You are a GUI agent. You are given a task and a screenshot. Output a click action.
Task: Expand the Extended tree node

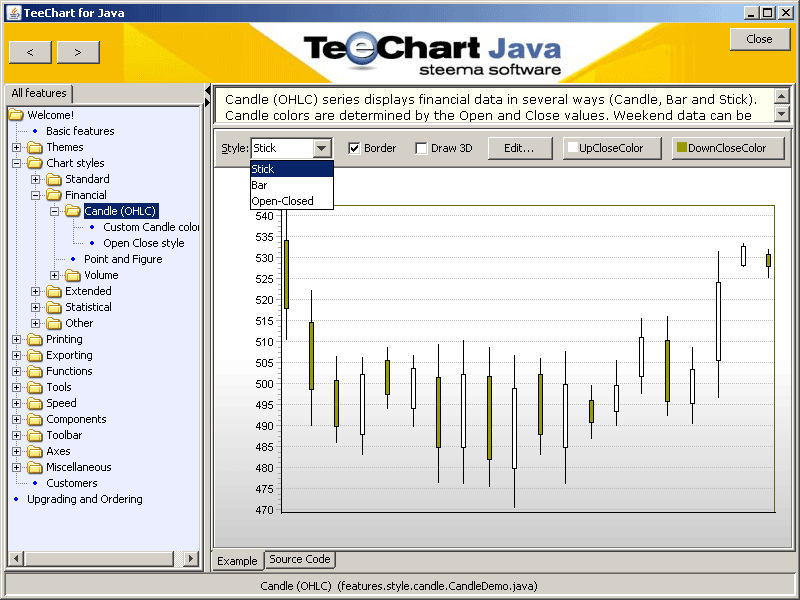point(35,291)
